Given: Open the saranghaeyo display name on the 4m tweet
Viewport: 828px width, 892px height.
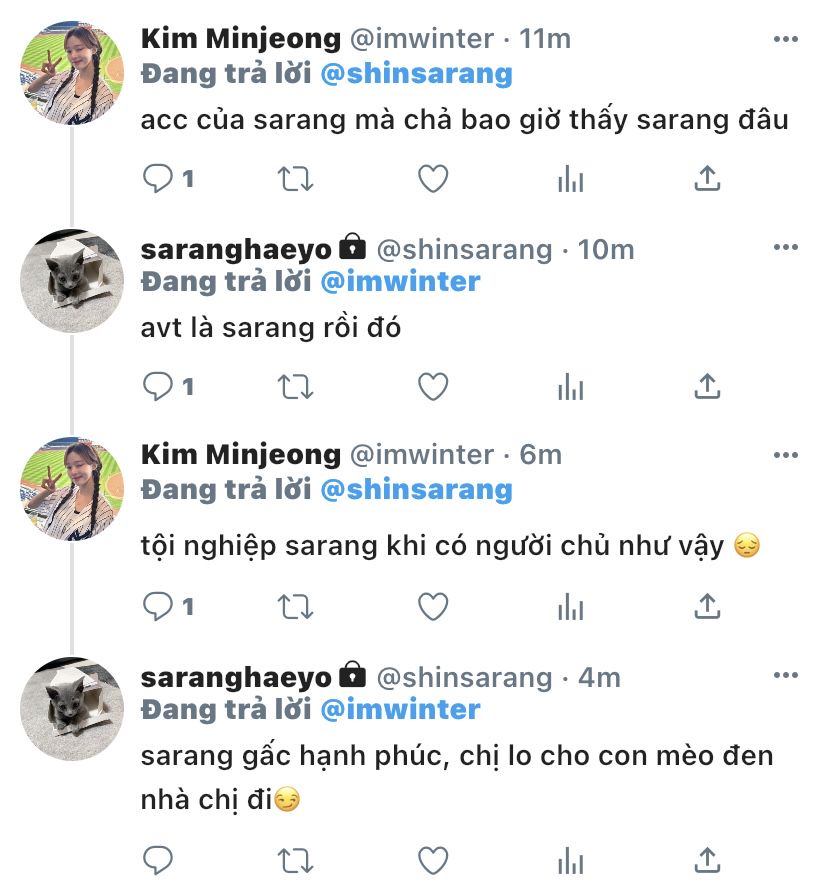Looking at the screenshot, I should click(x=236, y=677).
